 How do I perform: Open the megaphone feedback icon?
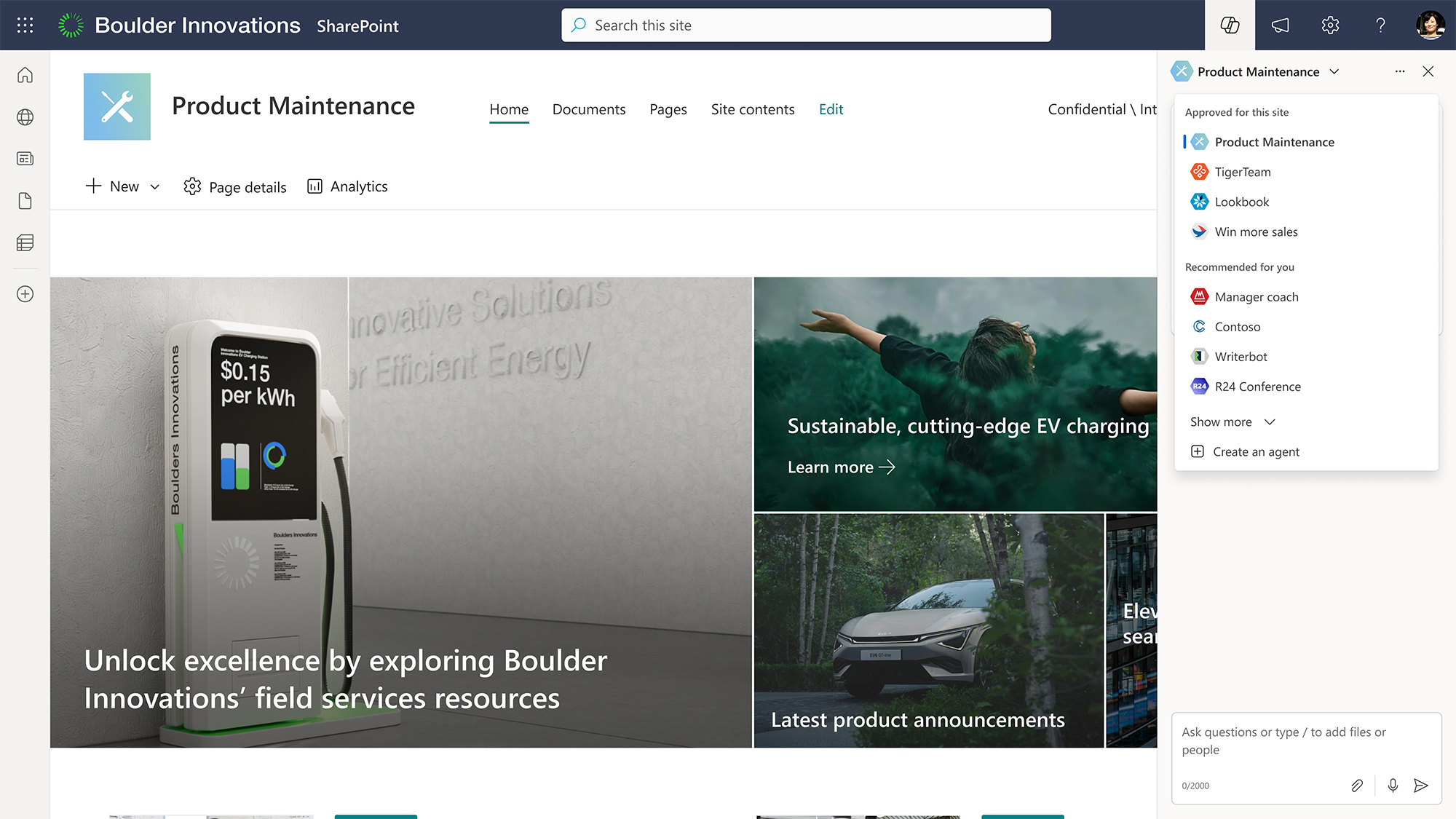[x=1280, y=25]
